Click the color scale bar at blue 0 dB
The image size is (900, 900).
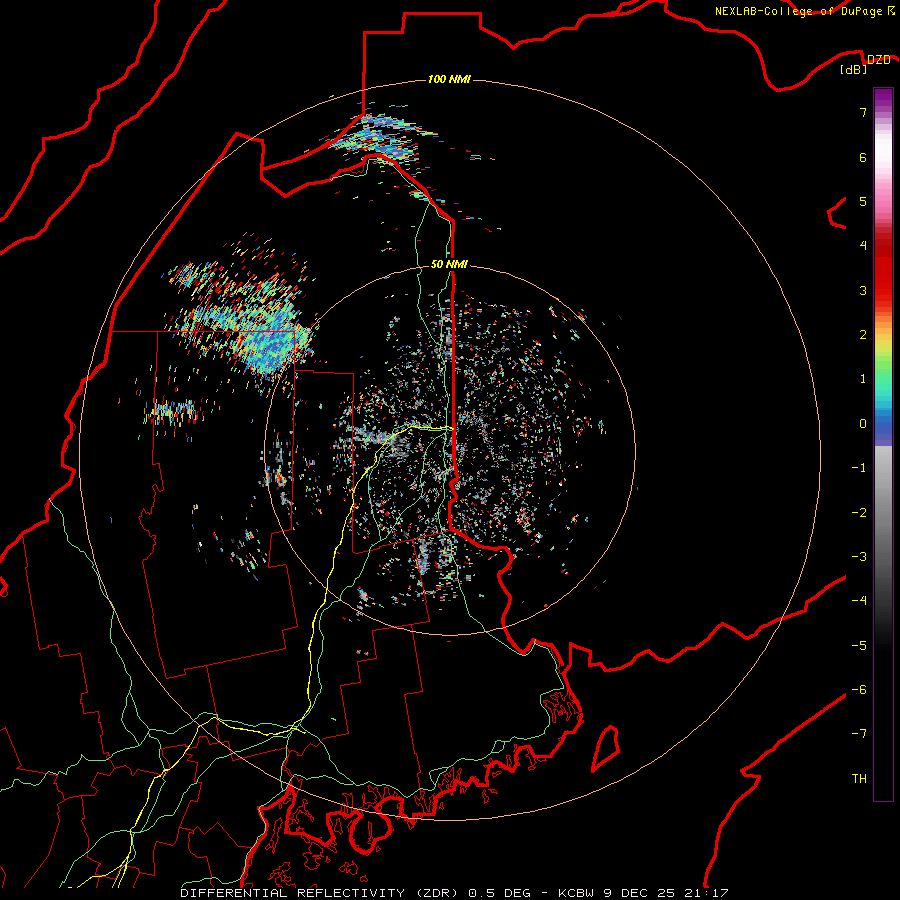[883, 424]
